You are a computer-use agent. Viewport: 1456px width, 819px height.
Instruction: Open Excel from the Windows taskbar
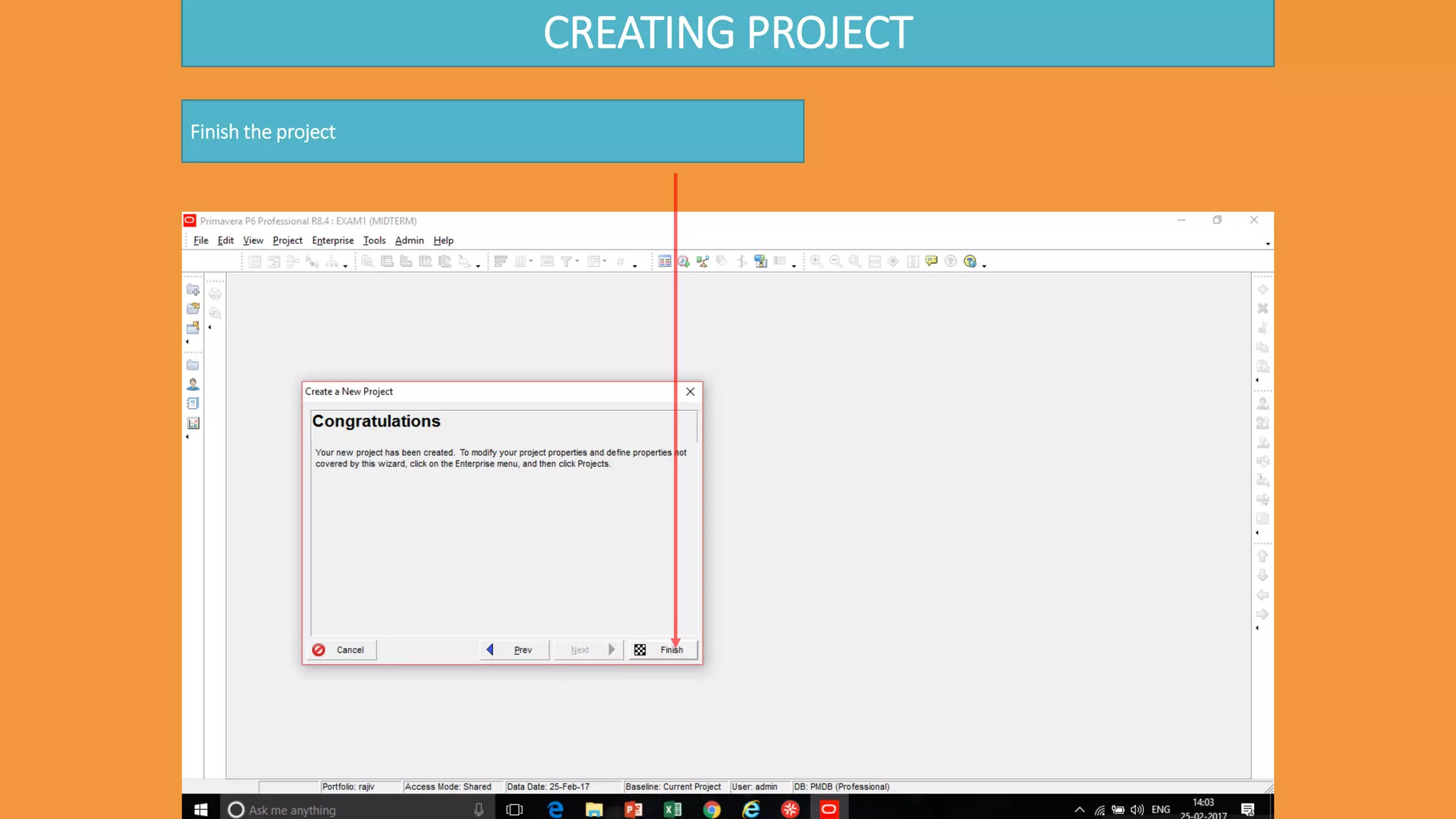[672, 809]
